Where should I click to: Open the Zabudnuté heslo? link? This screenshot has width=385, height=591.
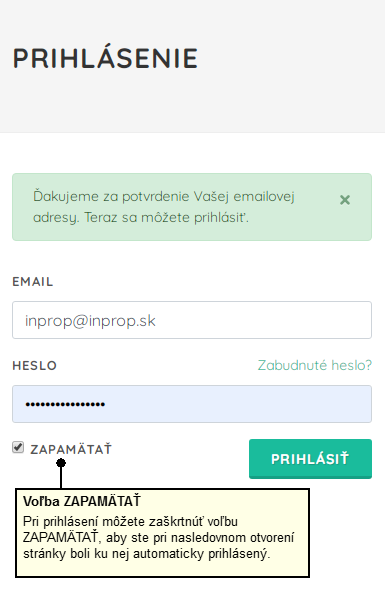[x=315, y=365]
